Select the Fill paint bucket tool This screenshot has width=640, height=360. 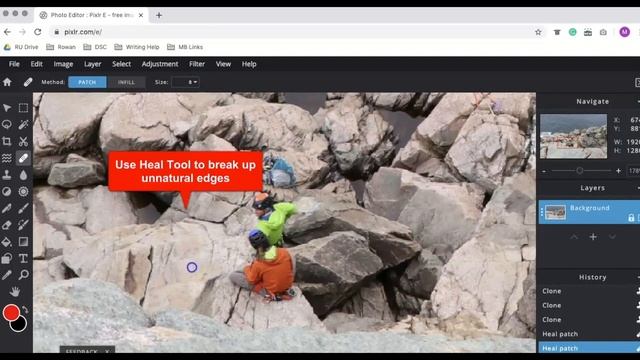click(7, 242)
